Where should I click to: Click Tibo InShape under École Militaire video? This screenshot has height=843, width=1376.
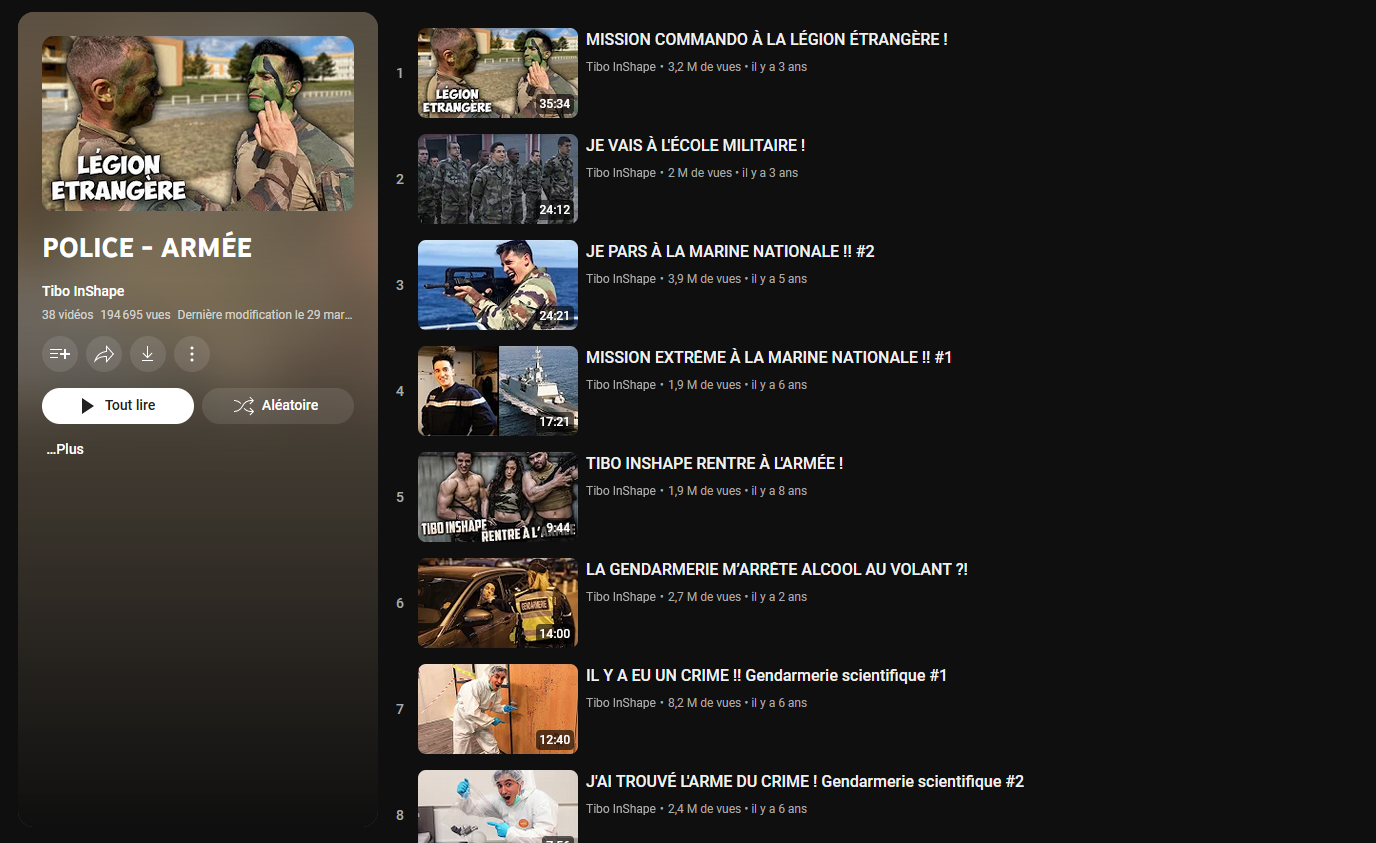(621, 173)
